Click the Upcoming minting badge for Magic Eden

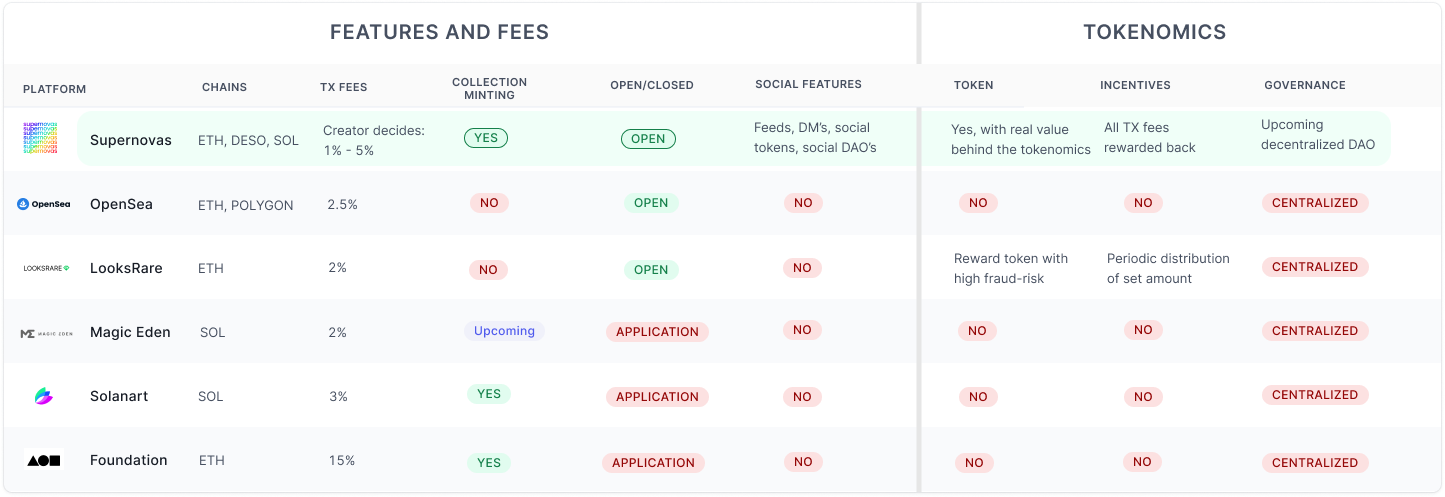pyautogui.click(x=504, y=331)
